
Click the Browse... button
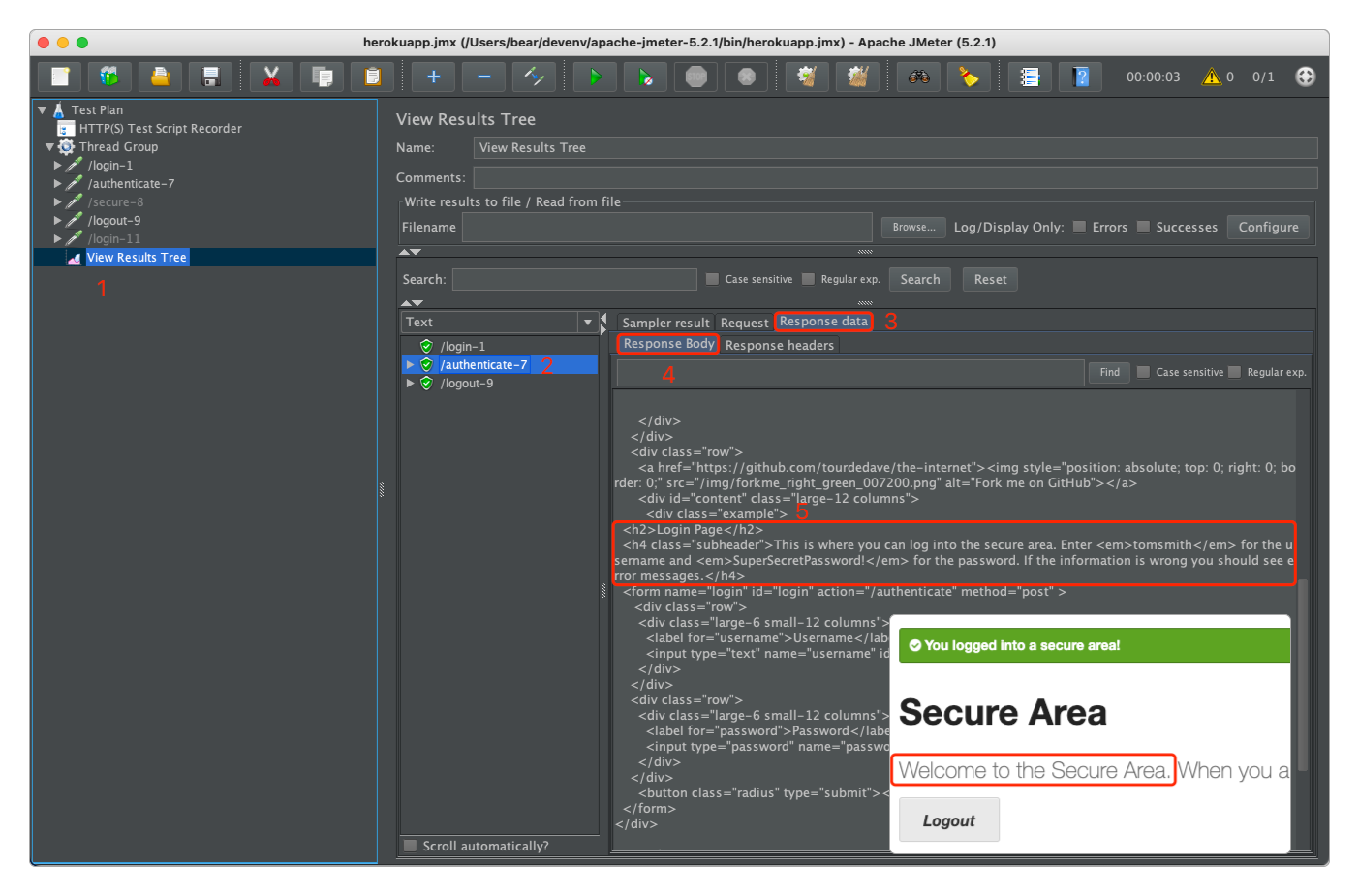(x=913, y=227)
